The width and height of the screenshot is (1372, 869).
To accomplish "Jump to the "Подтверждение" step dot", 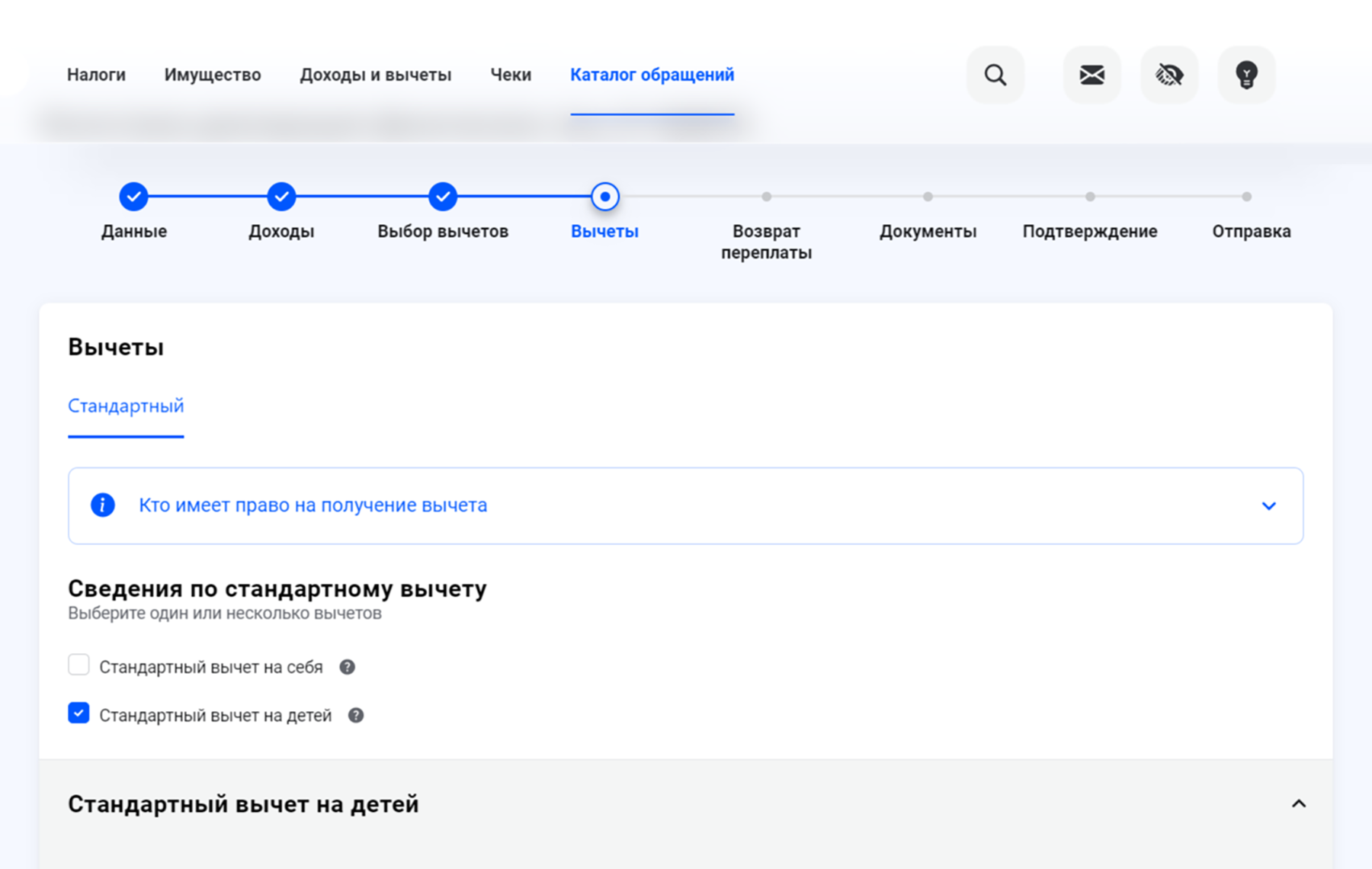I will pos(1090,197).
